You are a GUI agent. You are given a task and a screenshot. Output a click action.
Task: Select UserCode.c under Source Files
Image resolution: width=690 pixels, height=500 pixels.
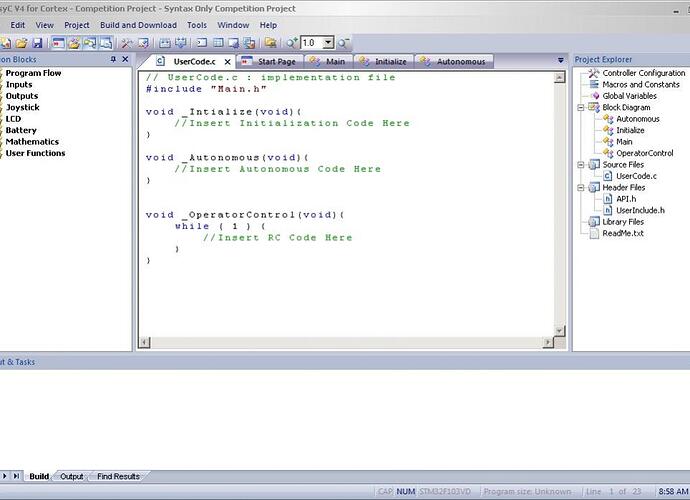pos(636,176)
